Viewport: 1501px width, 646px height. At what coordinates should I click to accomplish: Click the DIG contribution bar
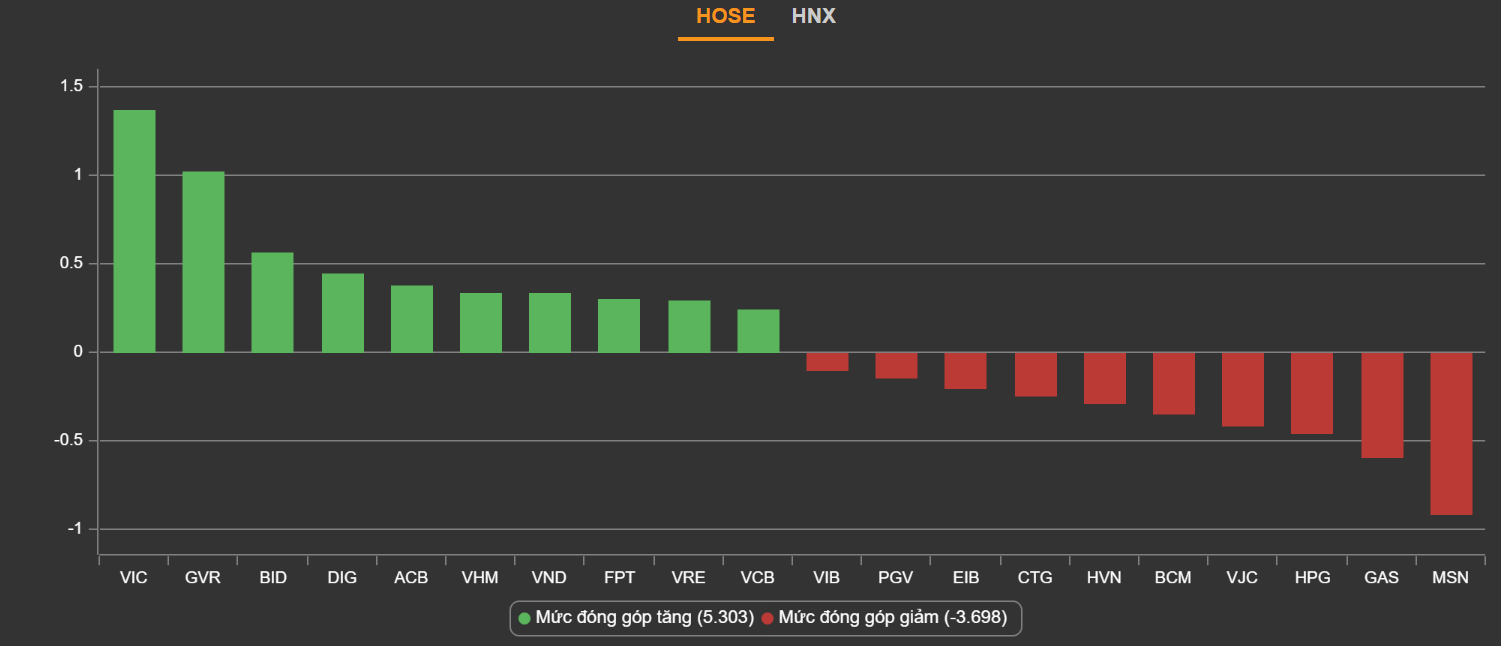[342, 313]
